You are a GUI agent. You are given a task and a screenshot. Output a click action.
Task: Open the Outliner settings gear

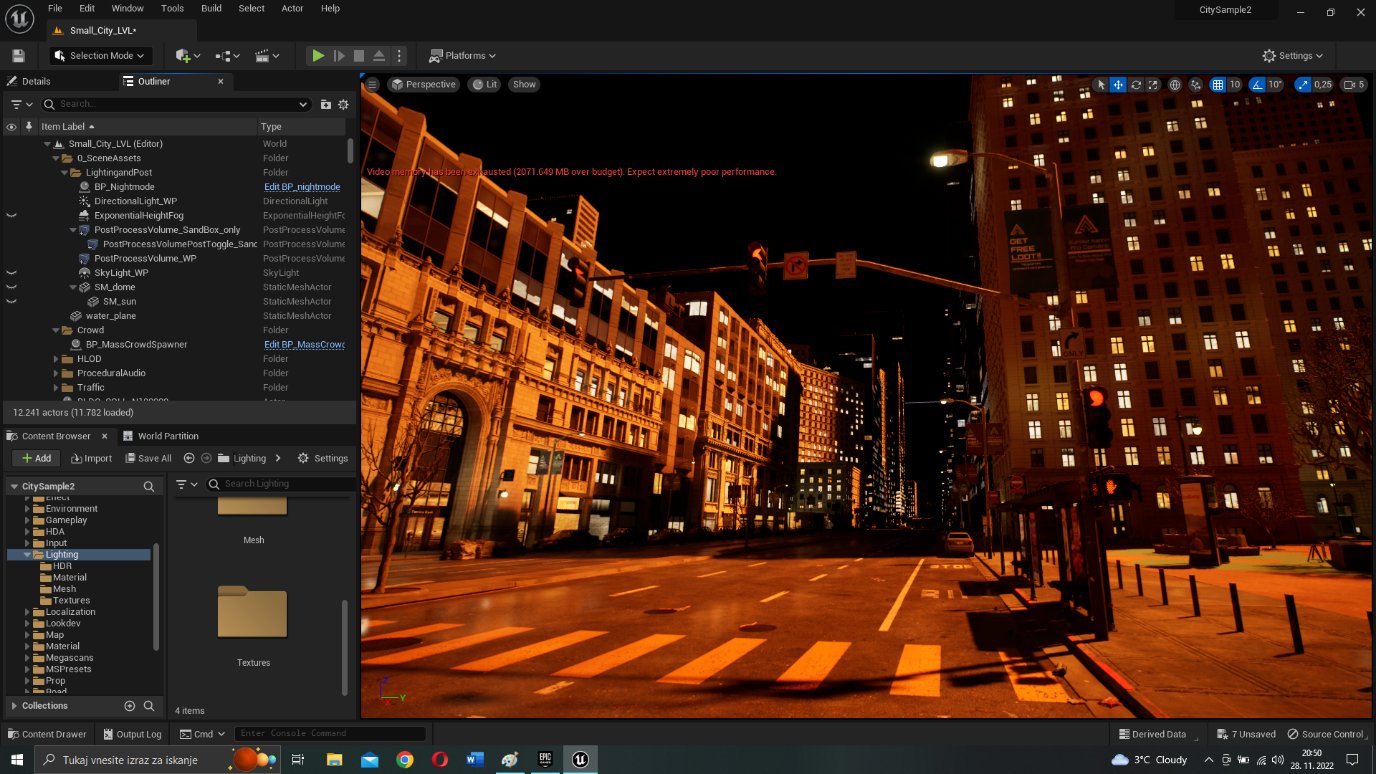click(343, 104)
